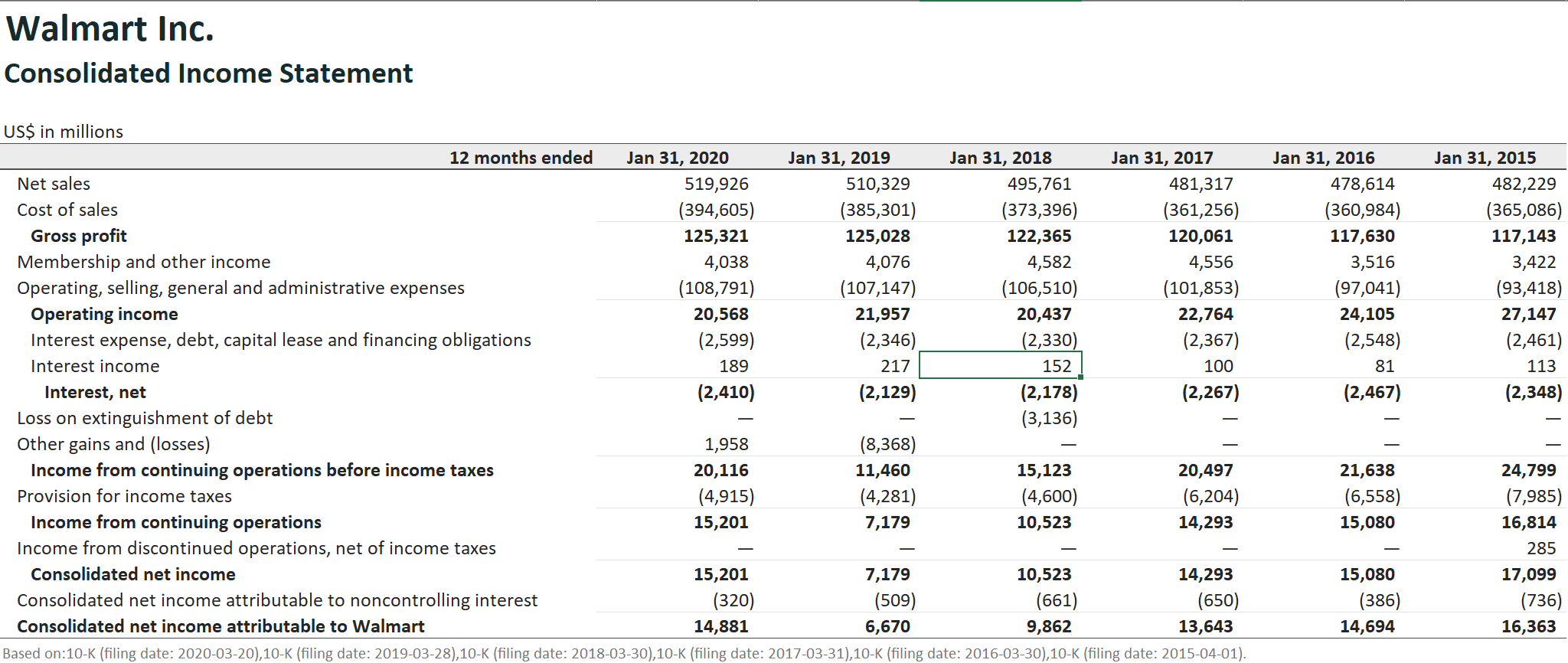Click the Operating income row label
This screenshot has width=1568, height=663.
[x=104, y=314]
